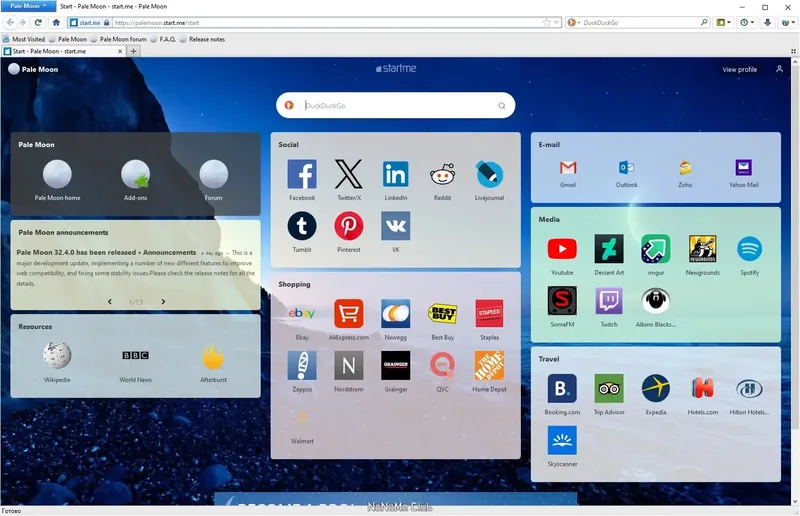This screenshot has width=800, height=516.
Task: Launch Spotify shortcut
Action: pos(749,249)
